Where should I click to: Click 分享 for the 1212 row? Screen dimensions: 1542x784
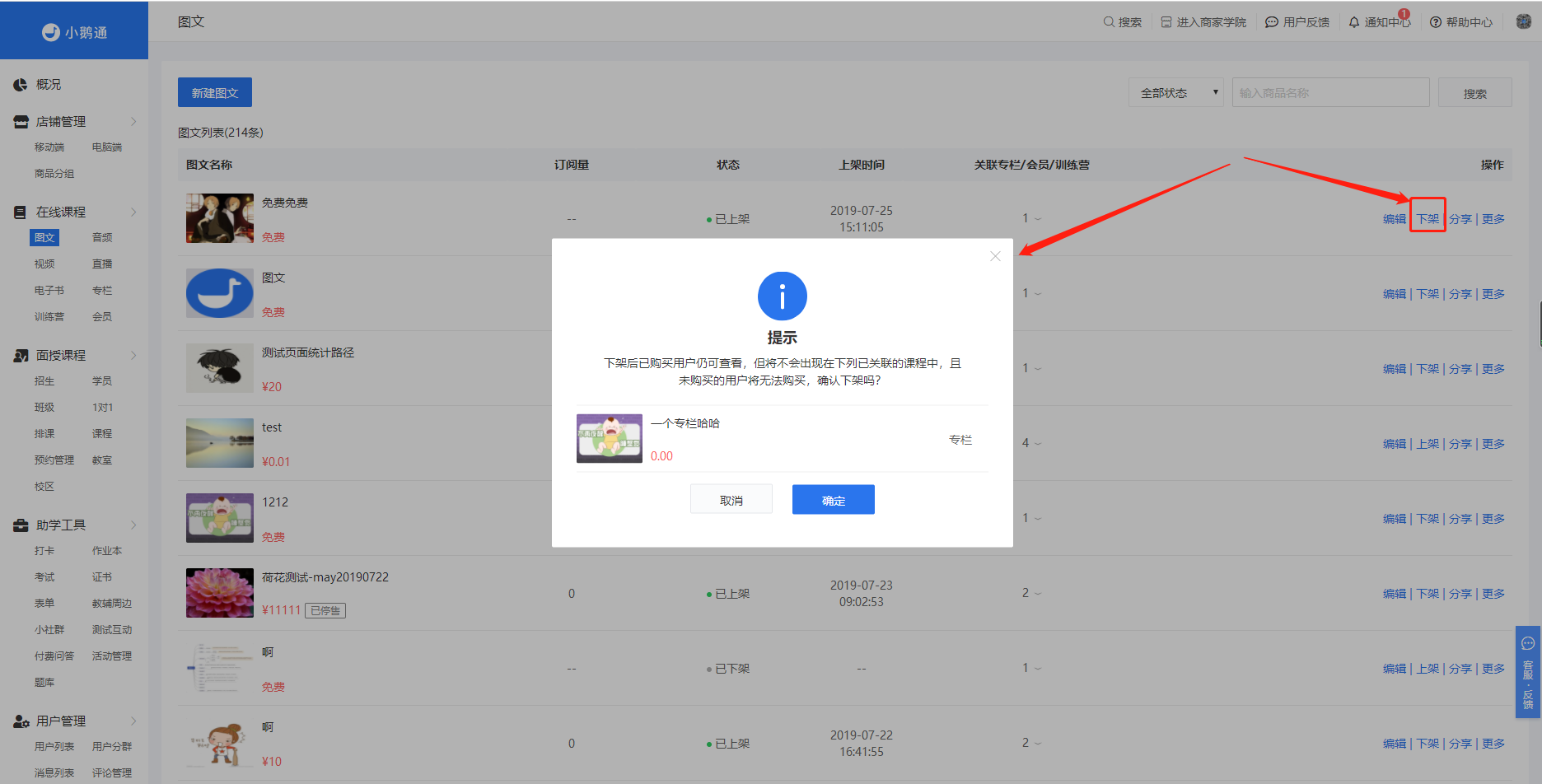click(1460, 519)
